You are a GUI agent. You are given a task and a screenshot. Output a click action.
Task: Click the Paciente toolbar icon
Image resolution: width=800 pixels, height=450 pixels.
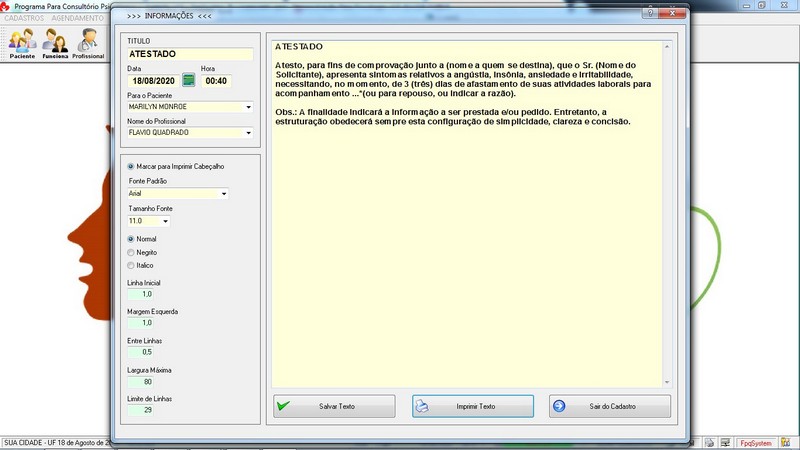coord(22,43)
